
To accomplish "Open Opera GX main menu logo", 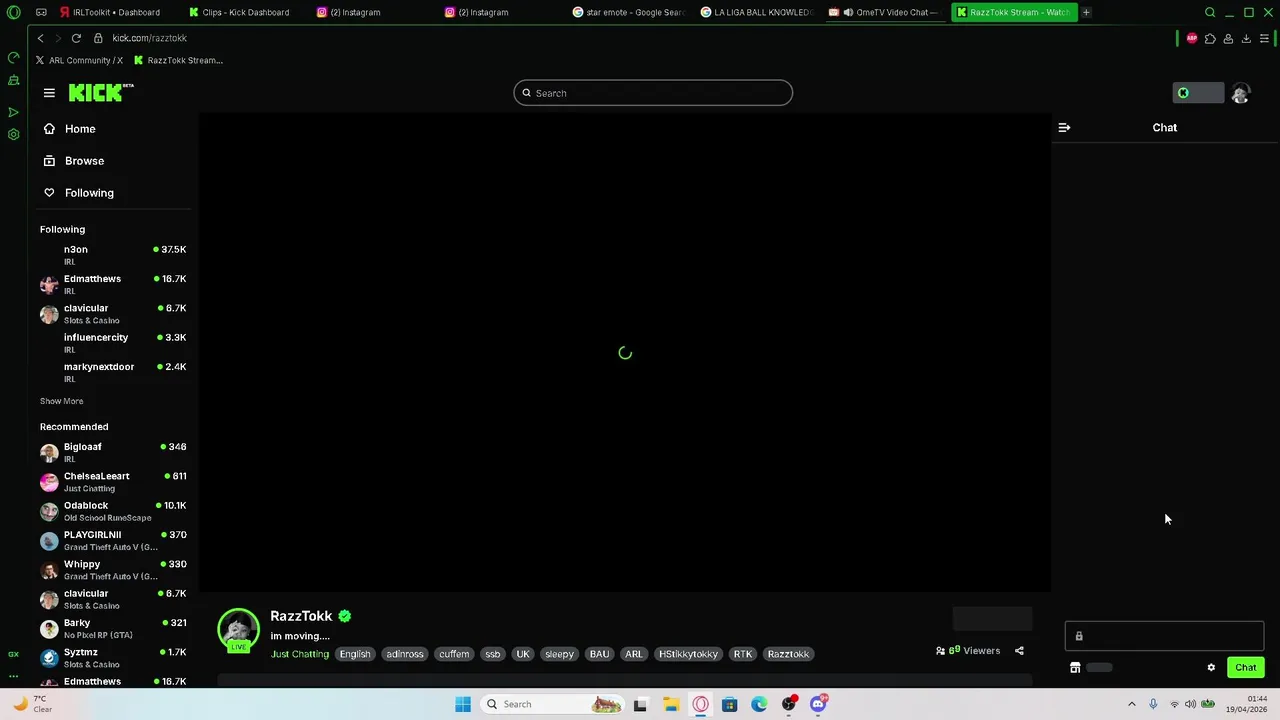I will [13, 12].
